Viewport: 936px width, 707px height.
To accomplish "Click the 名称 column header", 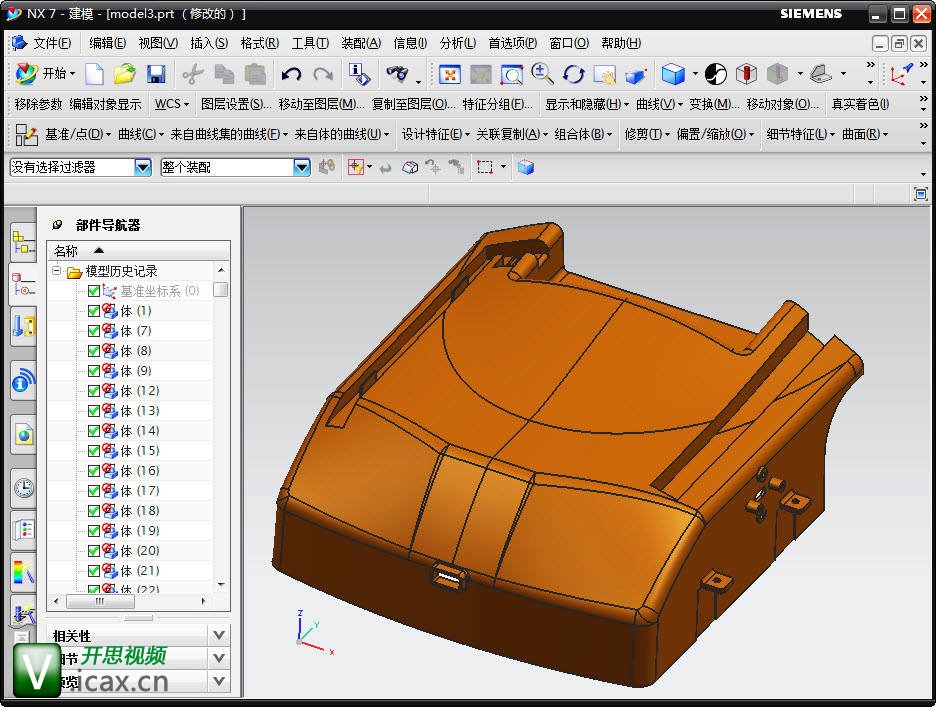I will pyautogui.click(x=66, y=251).
